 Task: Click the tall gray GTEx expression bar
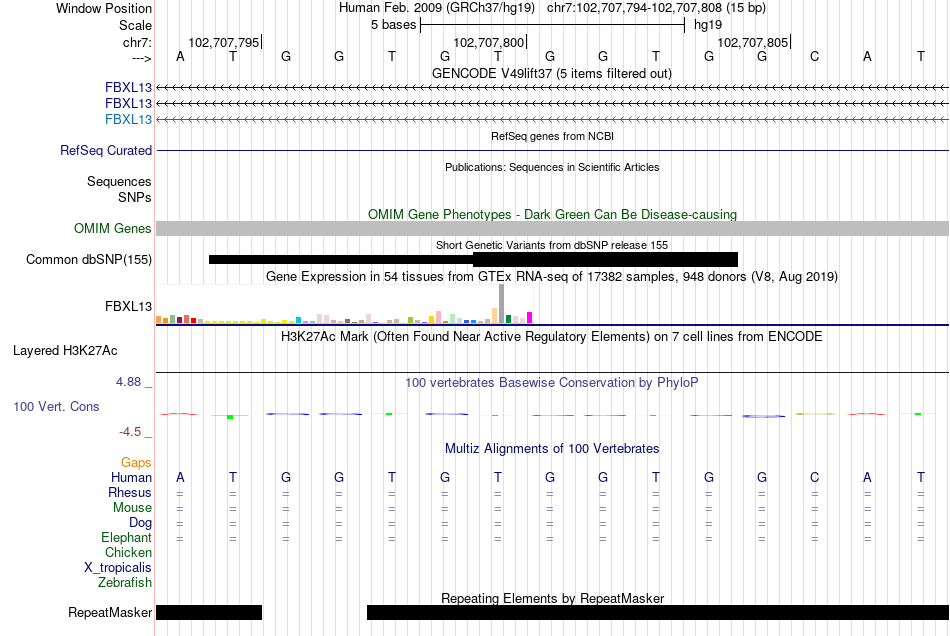pyautogui.click(x=502, y=303)
